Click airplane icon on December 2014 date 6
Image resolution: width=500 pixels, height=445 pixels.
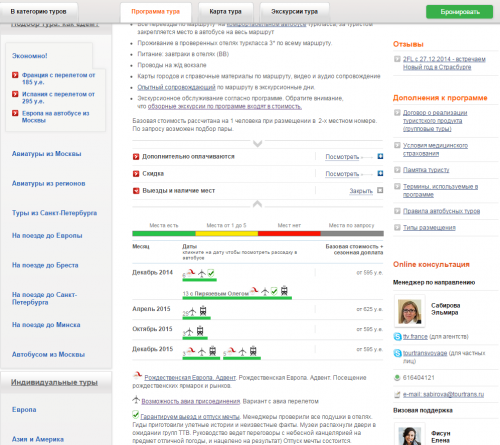tap(202, 273)
